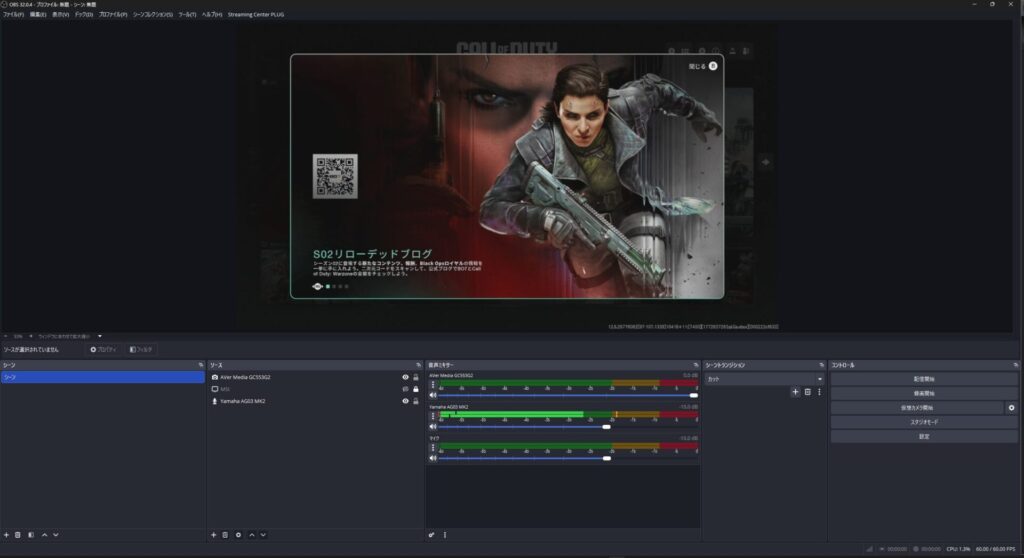Click the スタジオモード studio mode button

[924, 422]
